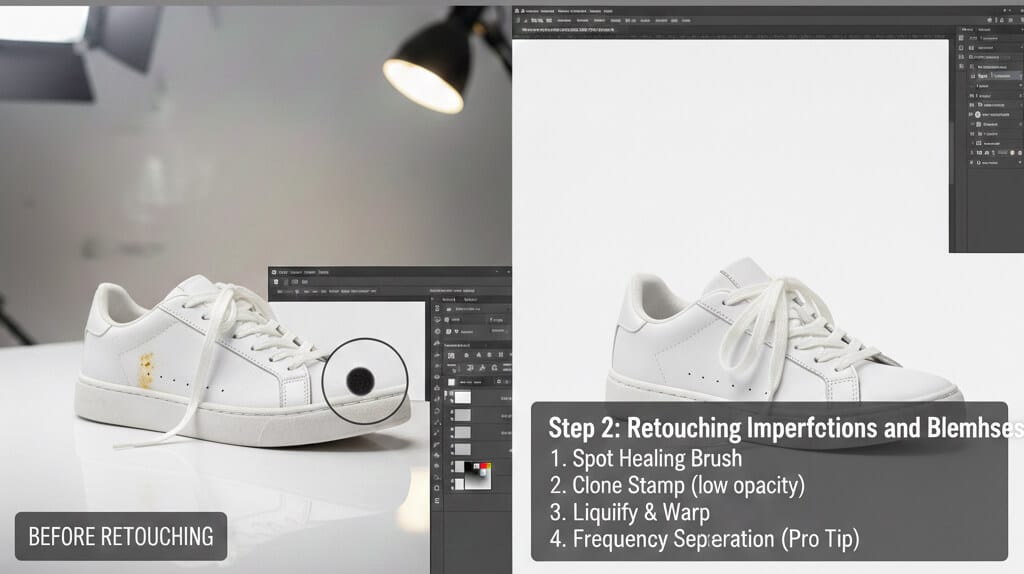
Task: Select the highlighted layer row in right window panel
Action: coord(995,76)
